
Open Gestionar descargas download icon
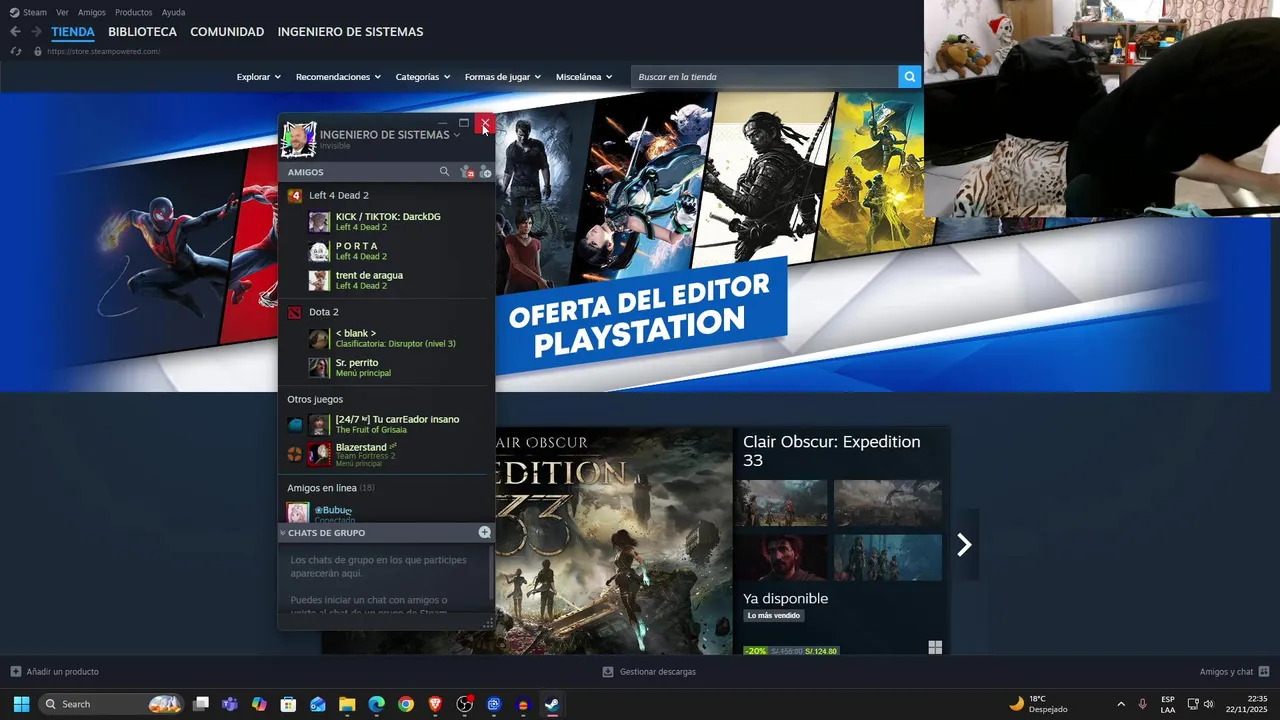click(607, 672)
